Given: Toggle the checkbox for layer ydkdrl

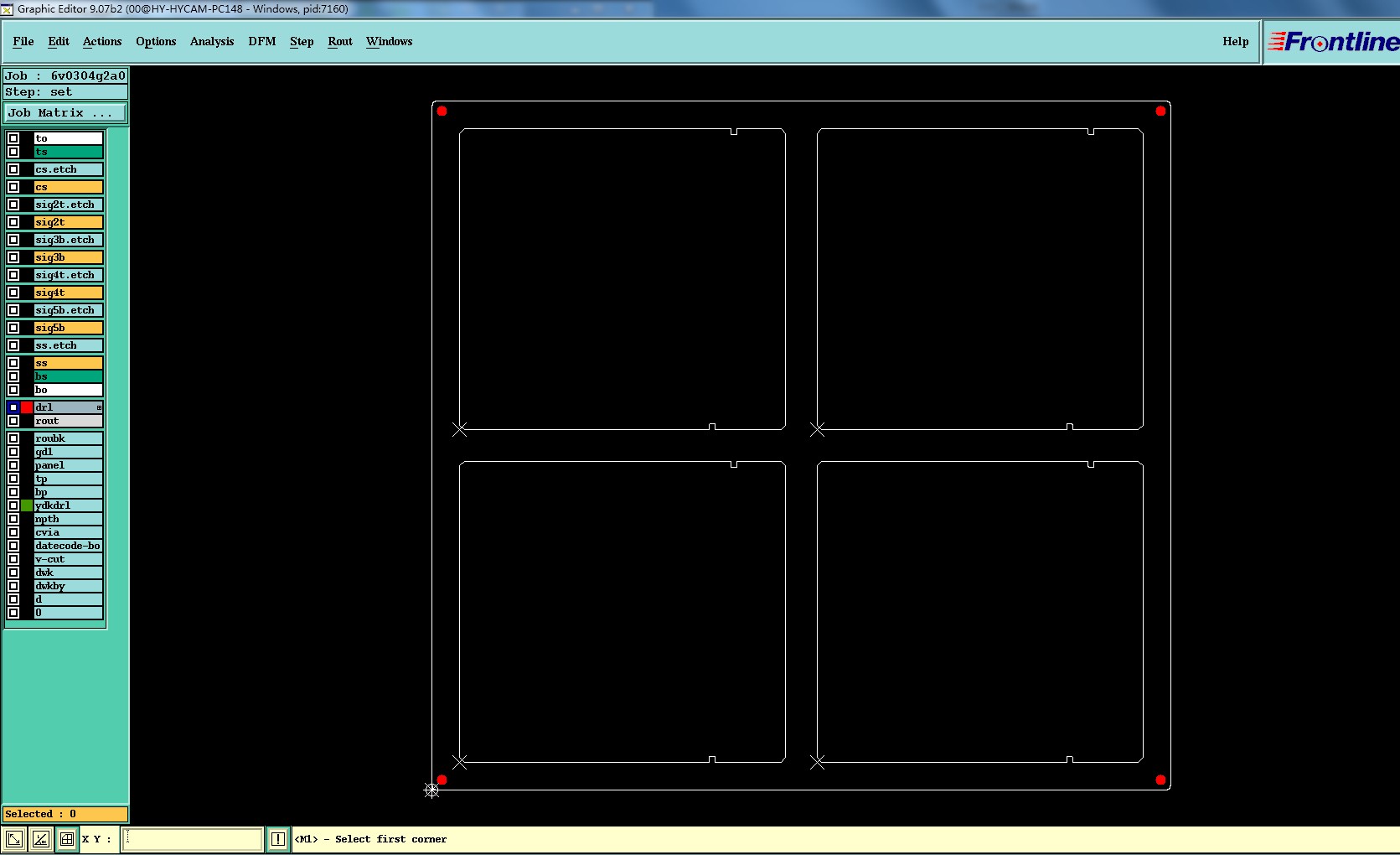Looking at the screenshot, I should click(x=13, y=505).
